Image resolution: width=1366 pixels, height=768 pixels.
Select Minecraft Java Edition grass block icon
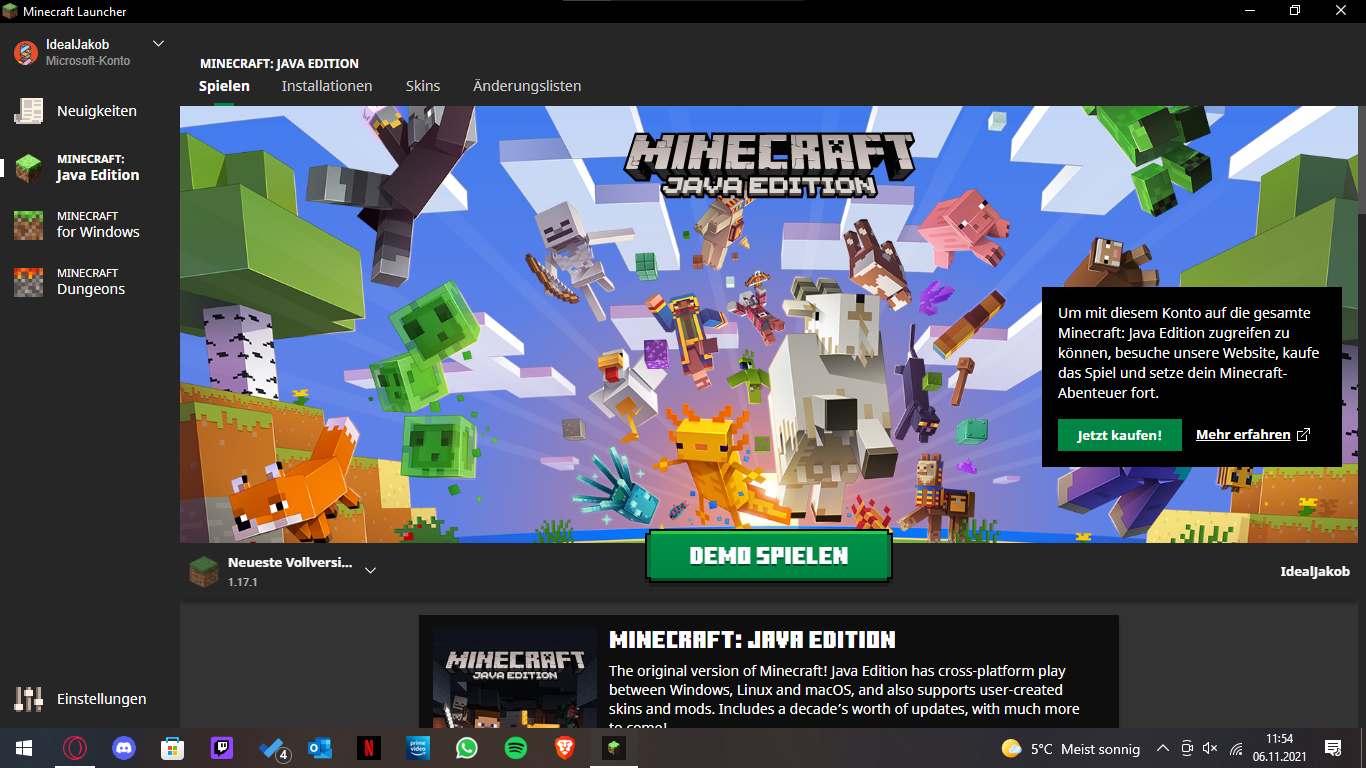point(29,168)
